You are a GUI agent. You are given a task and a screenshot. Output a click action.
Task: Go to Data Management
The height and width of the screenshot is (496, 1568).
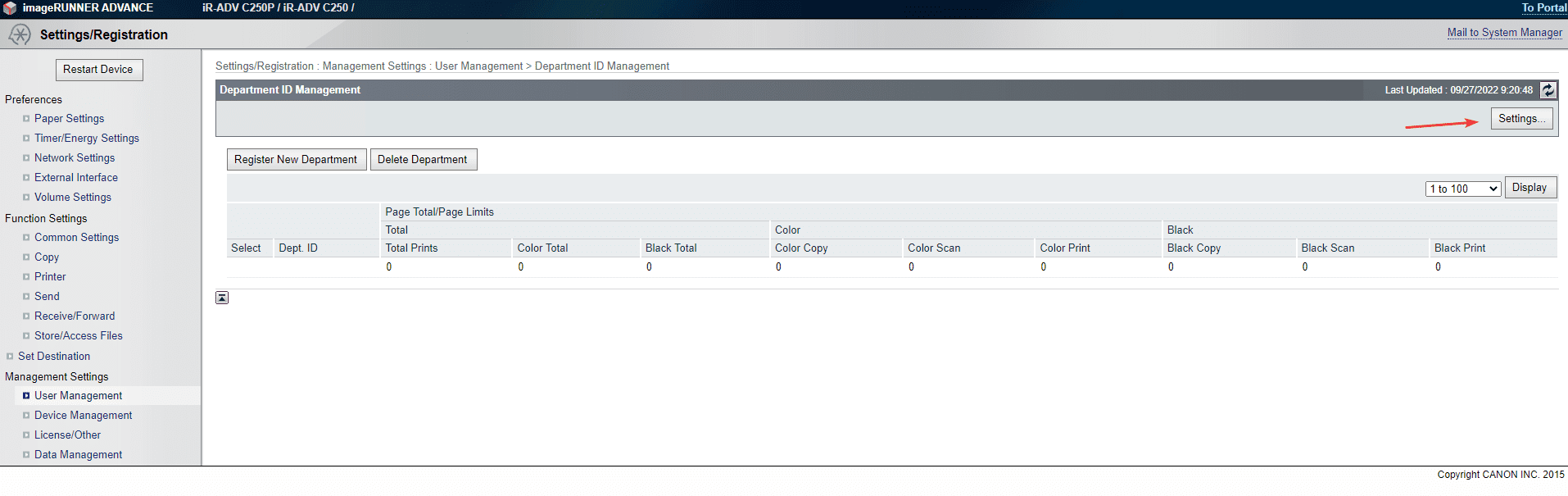78,455
